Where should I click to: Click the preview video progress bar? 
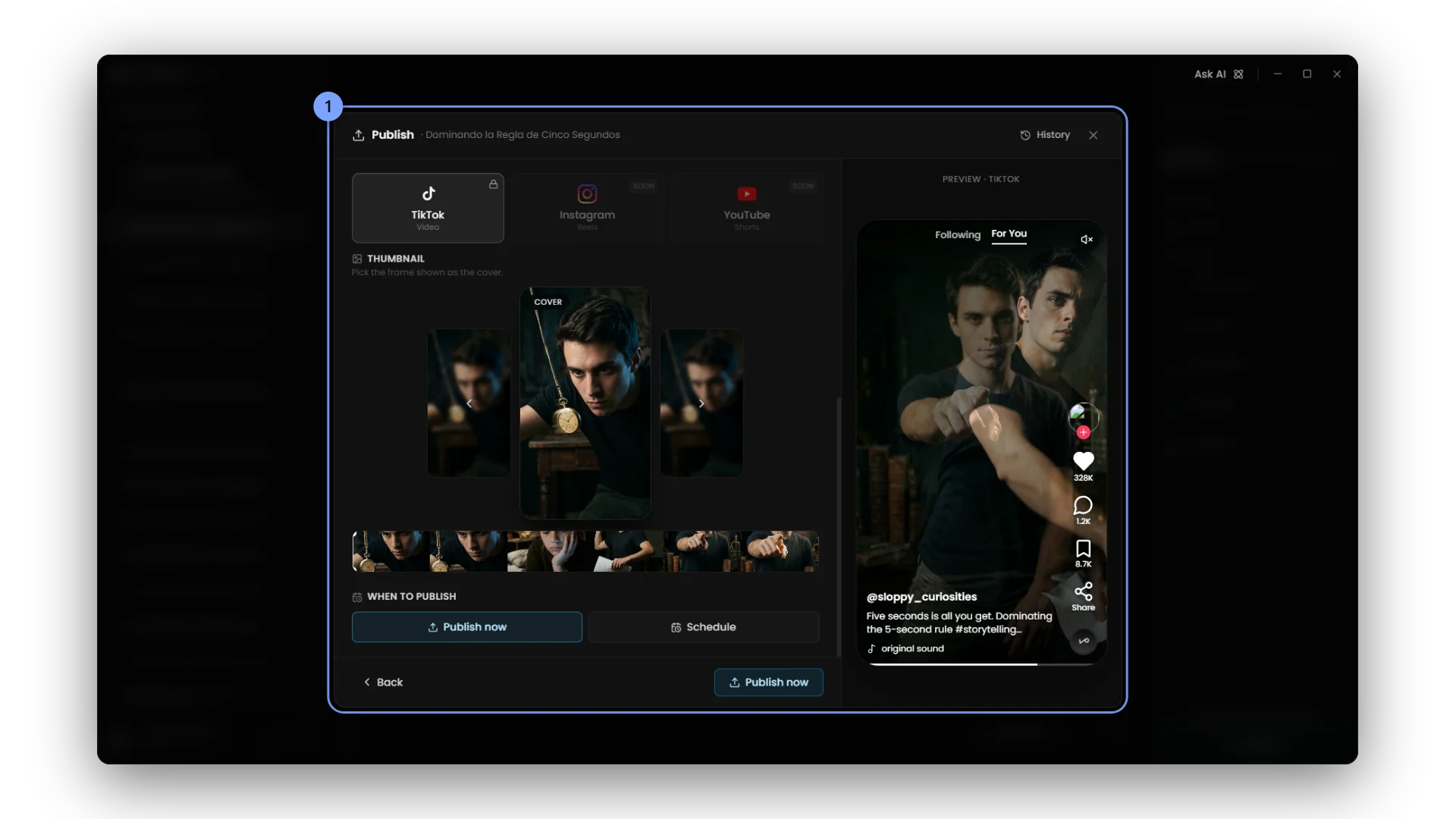coord(981,664)
